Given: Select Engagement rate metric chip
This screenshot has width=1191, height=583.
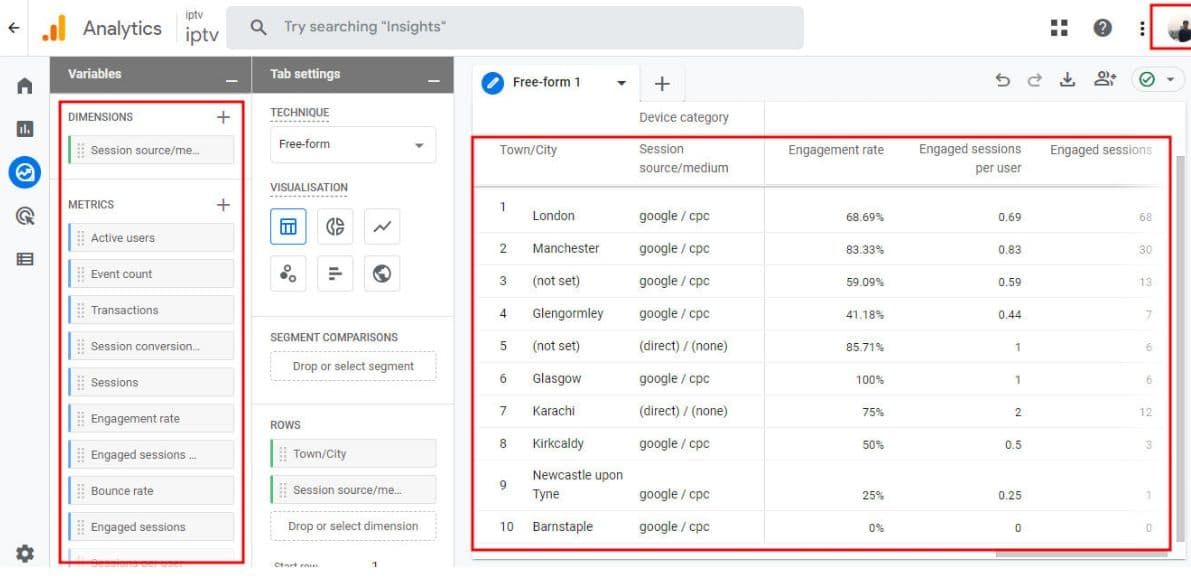Looking at the screenshot, I should (151, 418).
